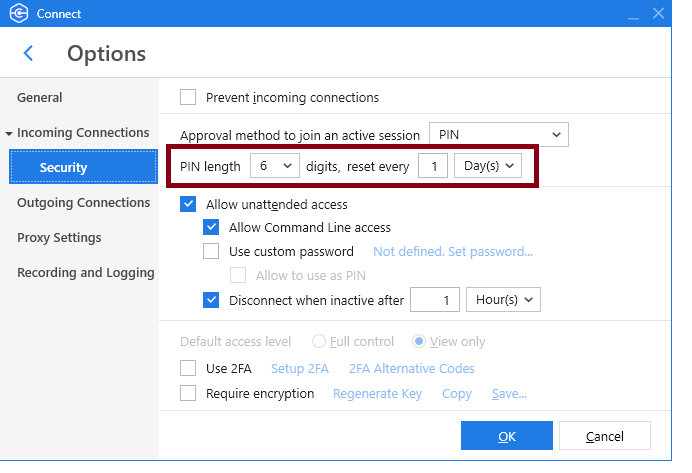Open the General settings section
This screenshot has width=692, height=473.
point(40,98)
